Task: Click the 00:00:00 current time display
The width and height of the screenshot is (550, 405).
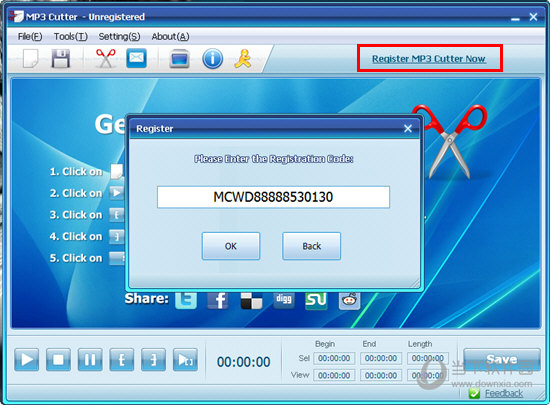Action: [243, 362]
